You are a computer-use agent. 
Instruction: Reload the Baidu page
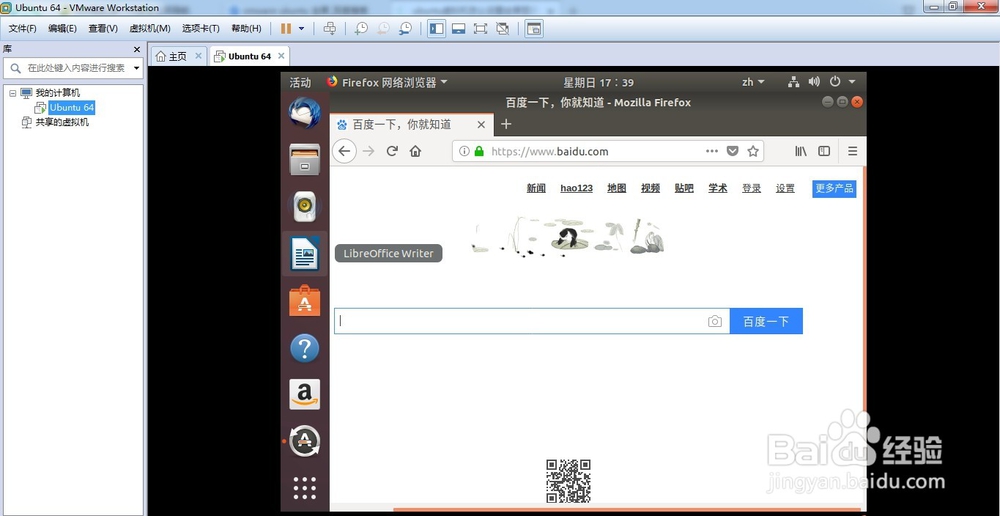pos(392,151)
